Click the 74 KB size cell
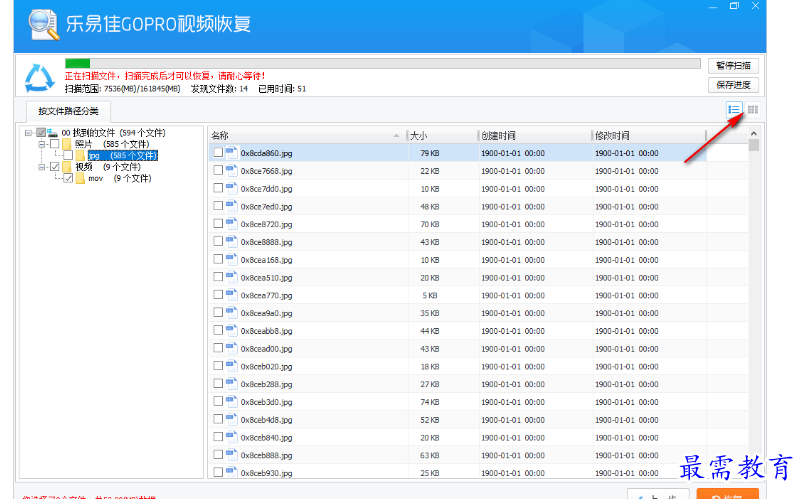801x499 pixels. pos(430,402)
